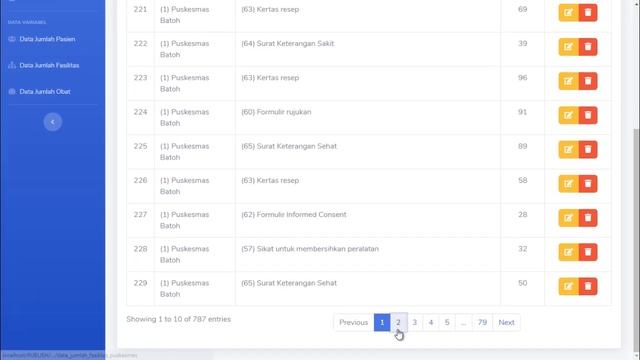Open Data Jumlah Pasien in sidebar
The width and height of the screenshot is (640, 360).
pos(42,39)
